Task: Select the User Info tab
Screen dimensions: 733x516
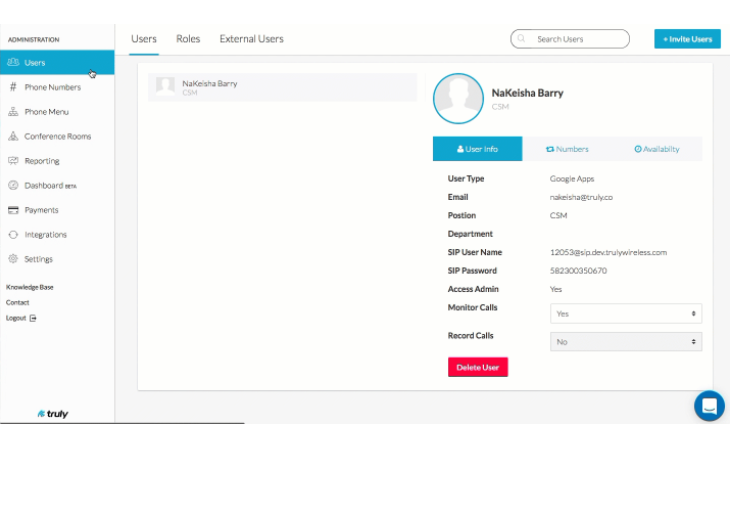Action: [477, 149]
